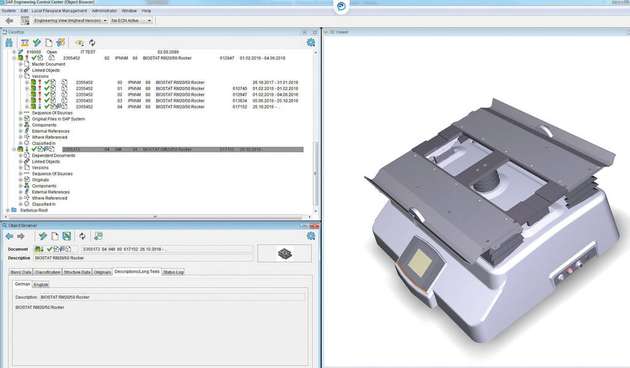Click the Desktop tree horizontal scrollbar
630x368 pixels.
tap(155, 217)
